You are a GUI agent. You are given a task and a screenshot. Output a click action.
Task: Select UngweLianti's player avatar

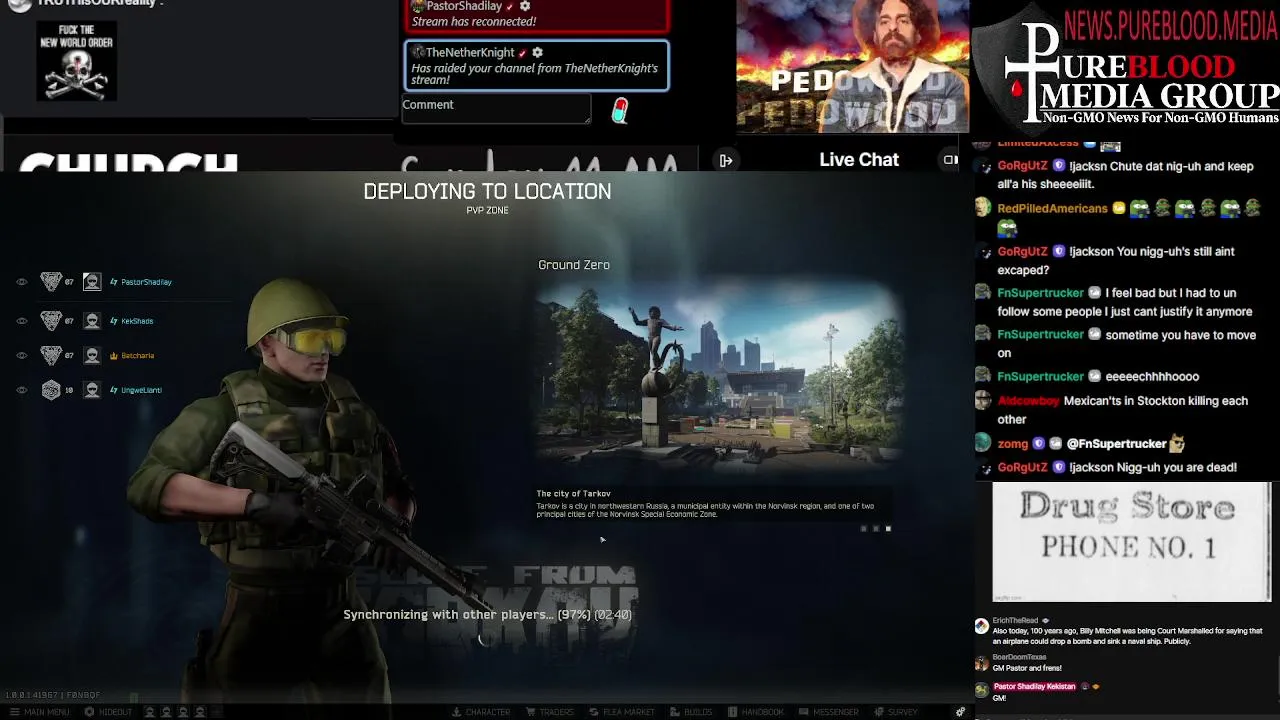point(92,390)
